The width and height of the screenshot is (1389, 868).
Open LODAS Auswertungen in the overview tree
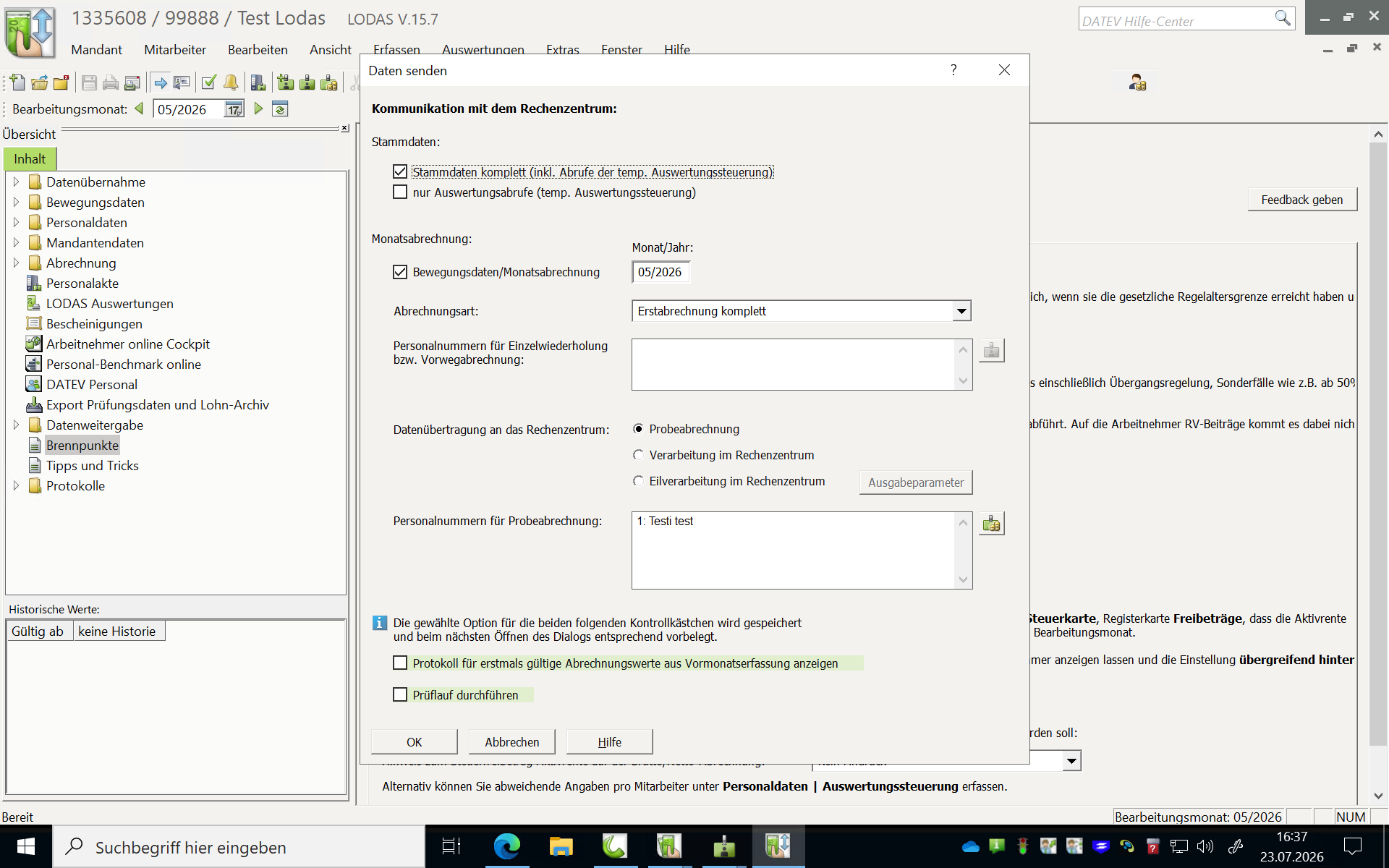click(x=109, y=304)
